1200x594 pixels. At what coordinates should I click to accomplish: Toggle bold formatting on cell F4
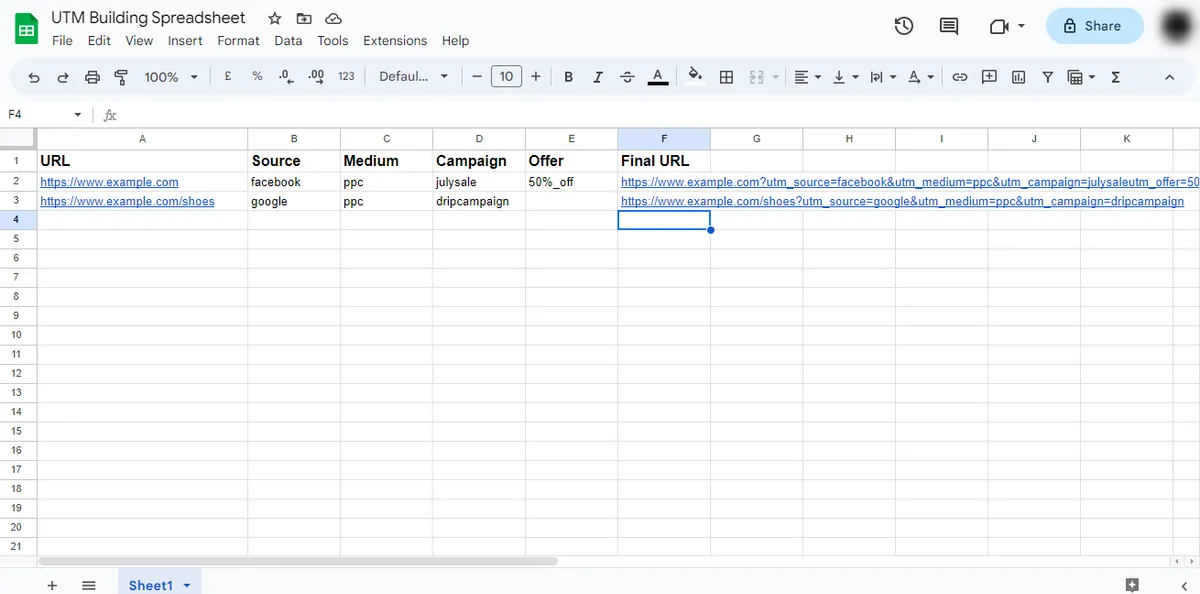coord(568,76)
